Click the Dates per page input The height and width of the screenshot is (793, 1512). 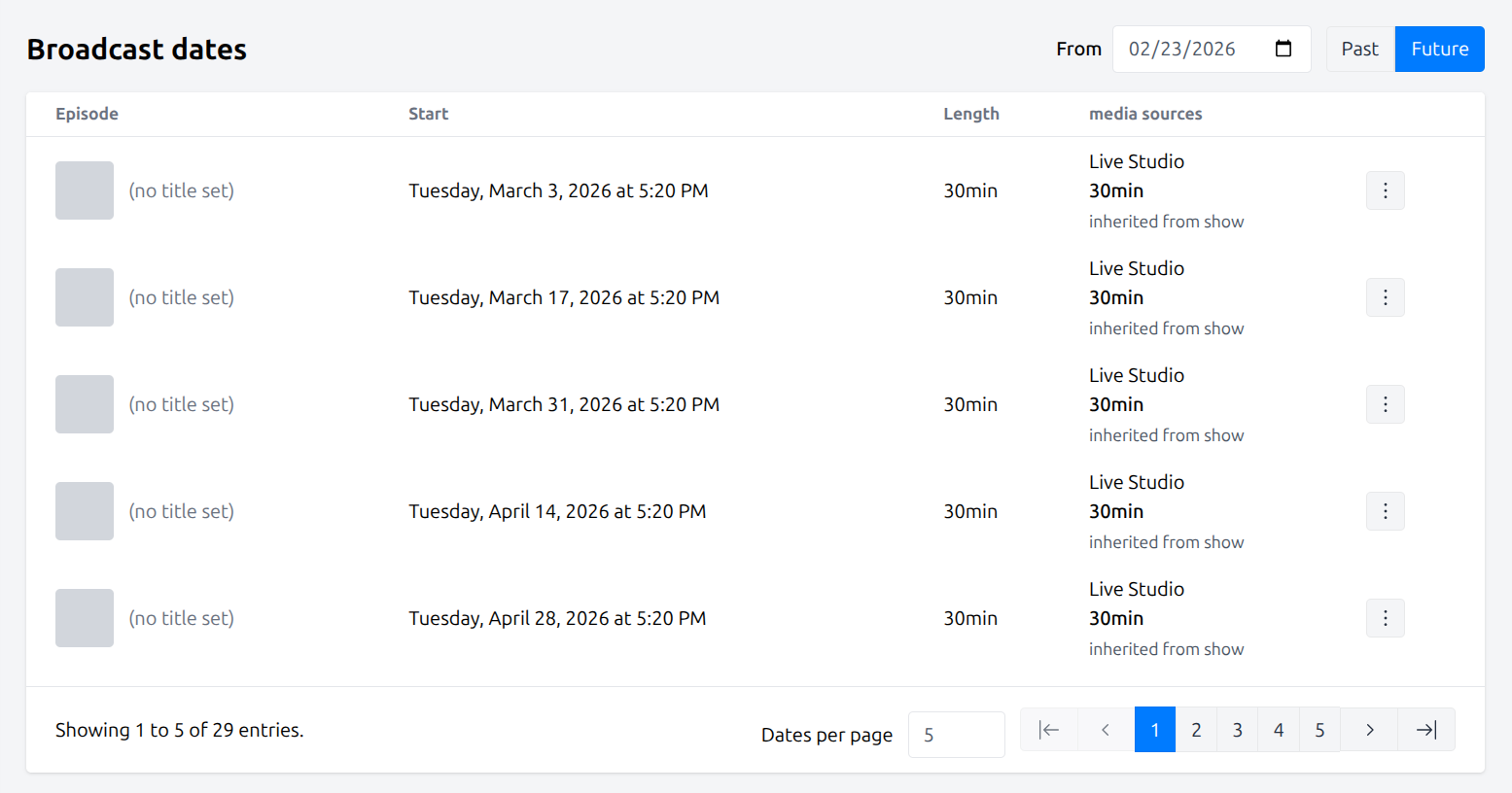pyautogui.click(x=957, y=735)
